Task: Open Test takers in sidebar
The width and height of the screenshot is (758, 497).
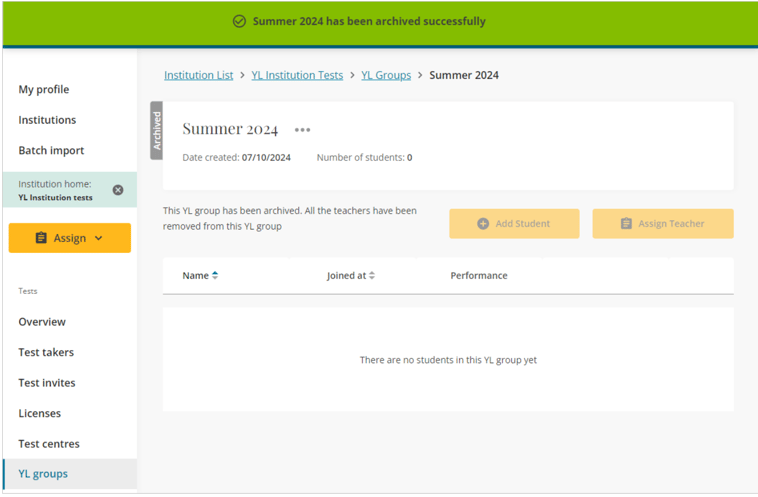Action: coord(46,352)
